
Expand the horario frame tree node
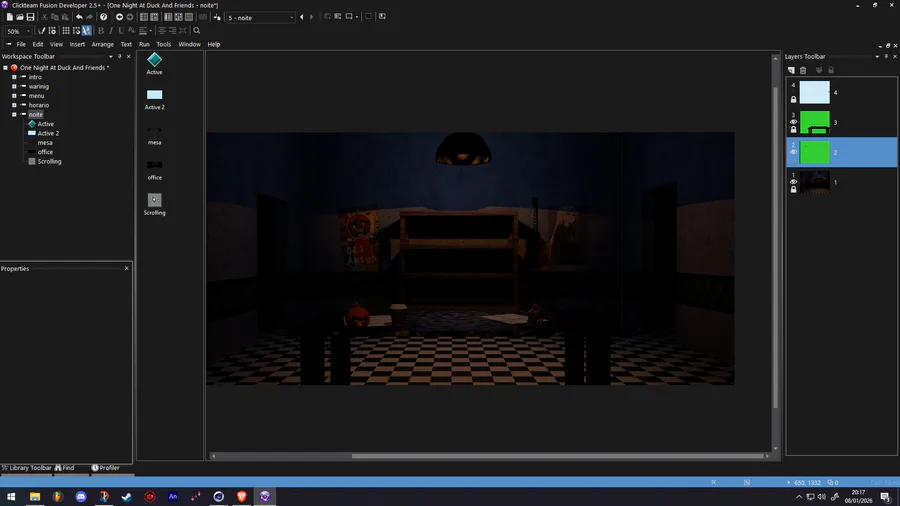pos(14,105)
